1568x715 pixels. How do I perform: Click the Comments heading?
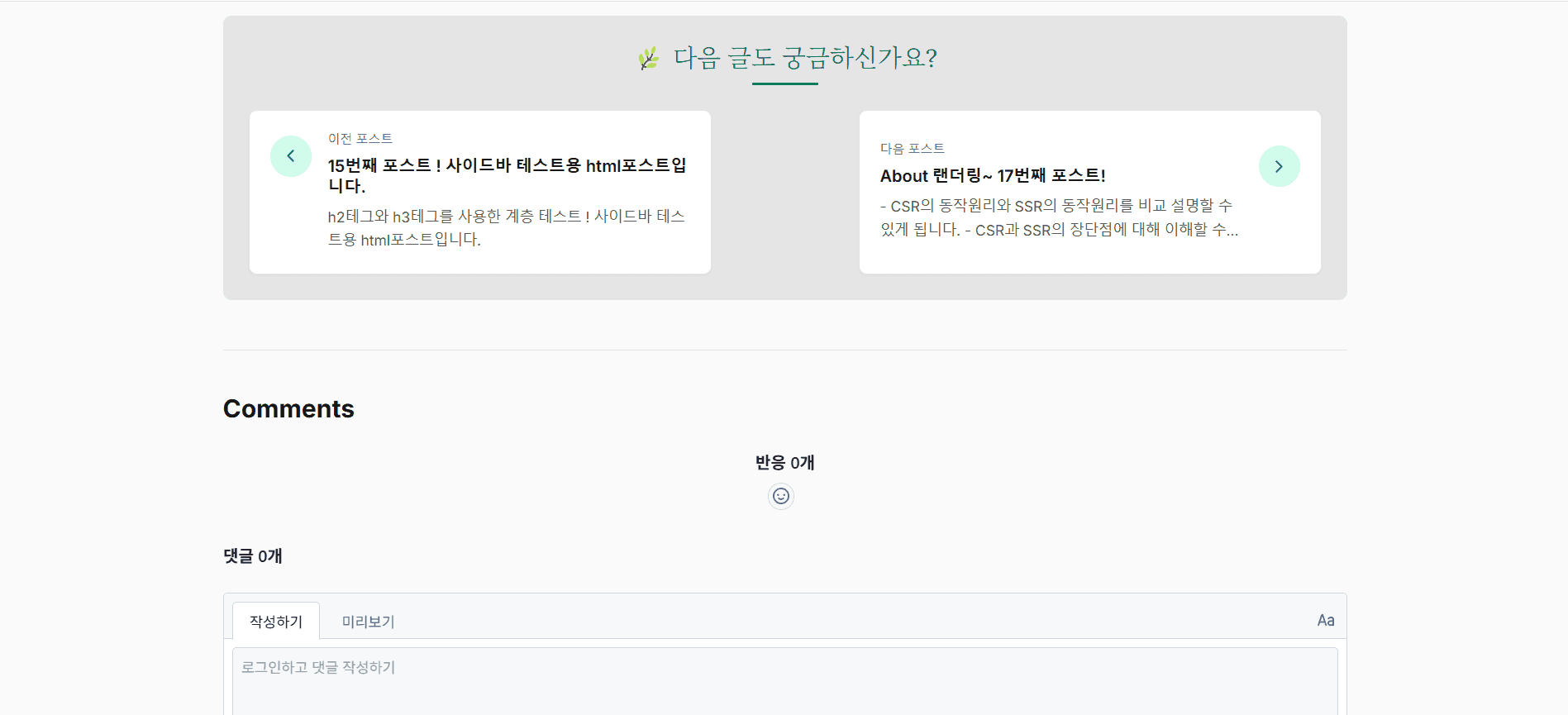(x=288, y=408)
